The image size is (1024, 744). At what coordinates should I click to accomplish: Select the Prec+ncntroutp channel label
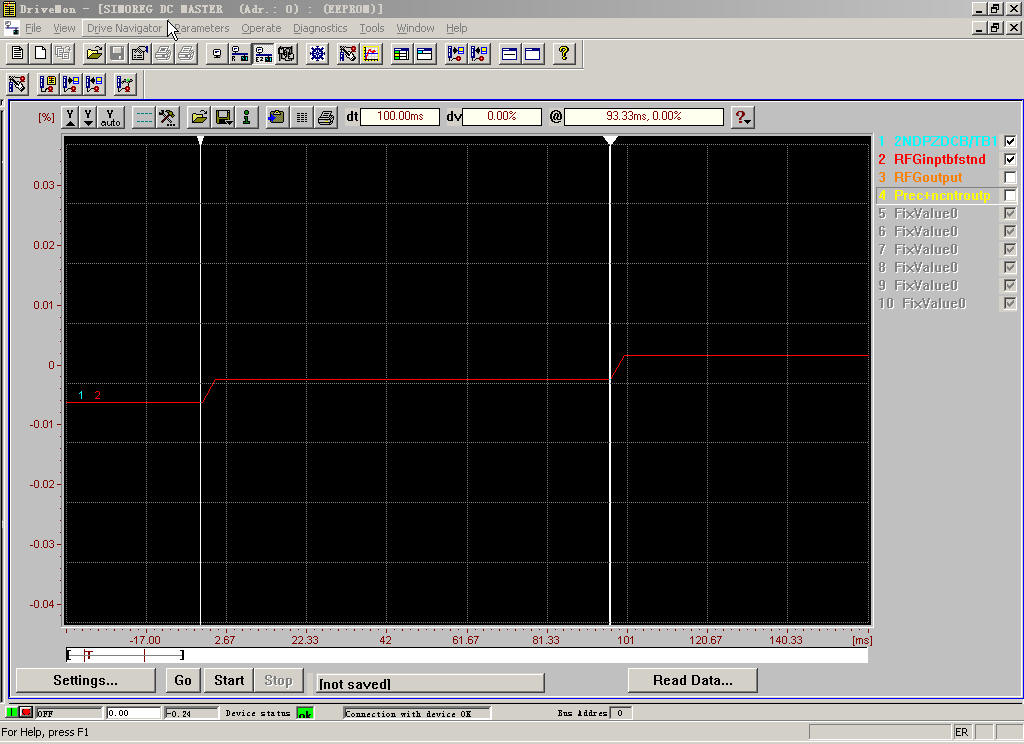942,195
